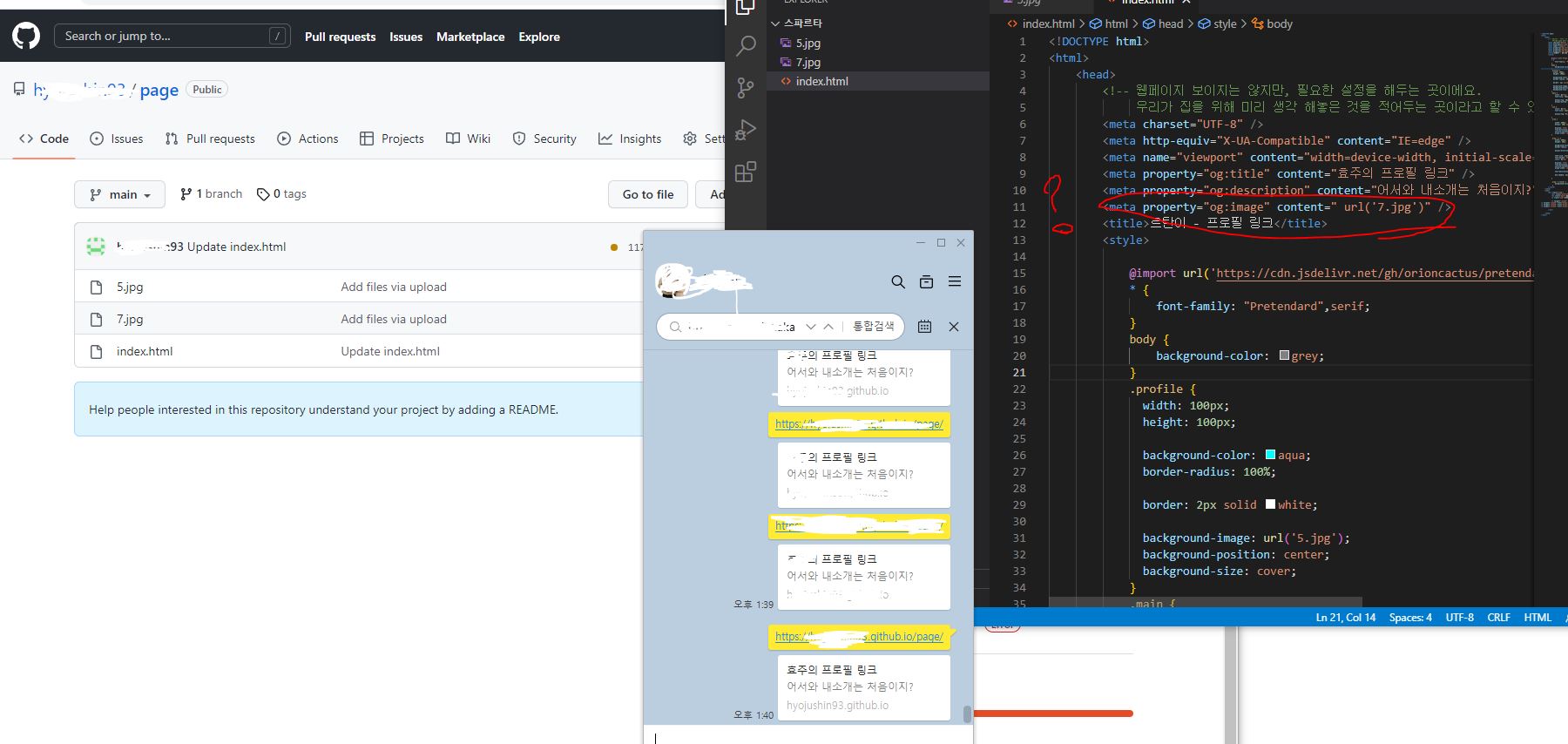
Task: Click the Go to file button
Action: [x=648, y=194]
